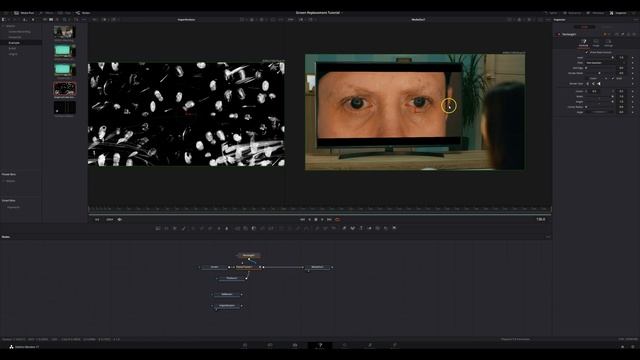Image resolution: width=640 pixels, height=360 pixels.
Task: Collapse the Master bin tree
Action: [3, 26]
